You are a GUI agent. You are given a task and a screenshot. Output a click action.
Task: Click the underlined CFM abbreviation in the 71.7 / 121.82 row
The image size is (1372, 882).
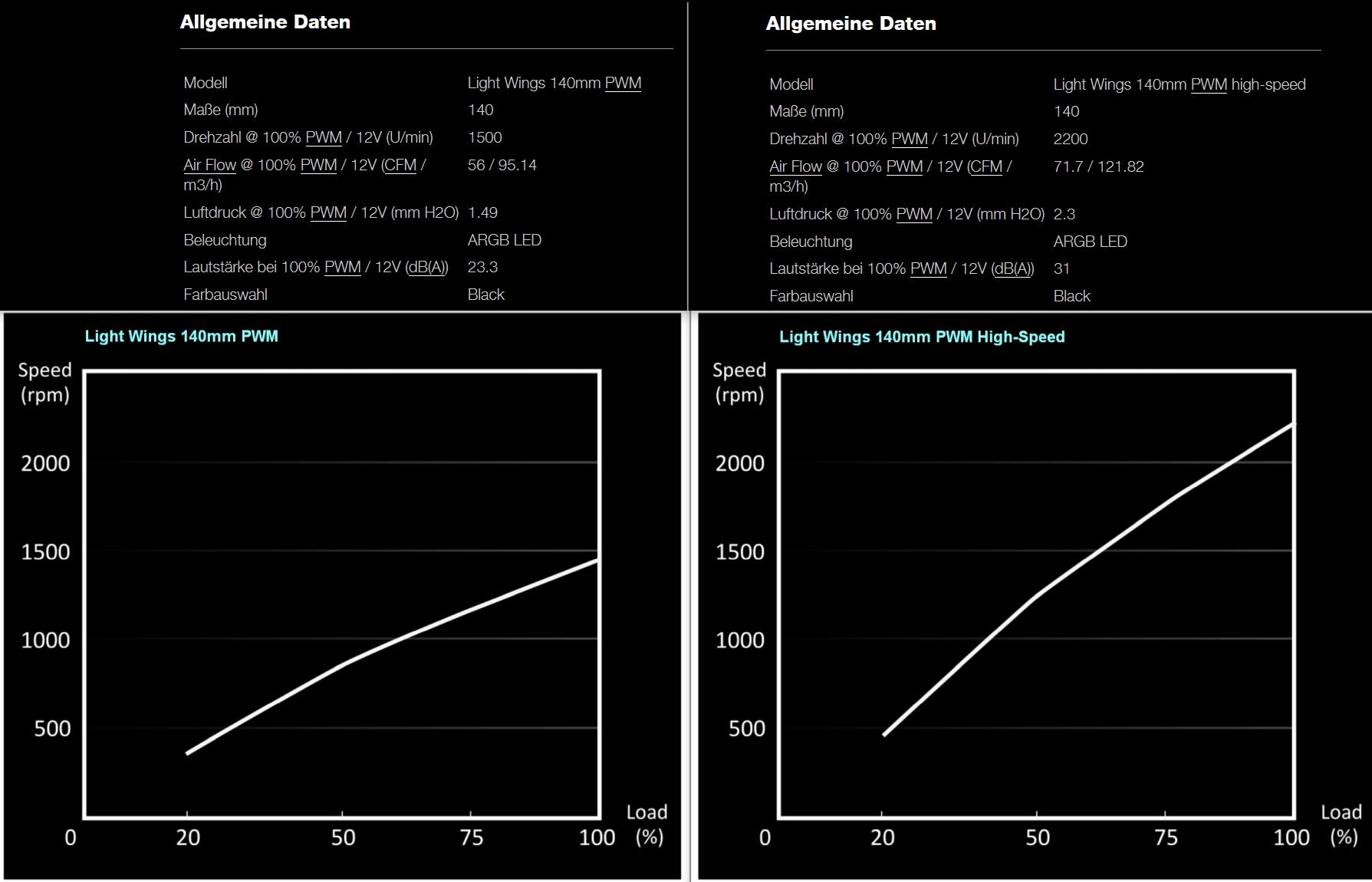tap(986, 166)
